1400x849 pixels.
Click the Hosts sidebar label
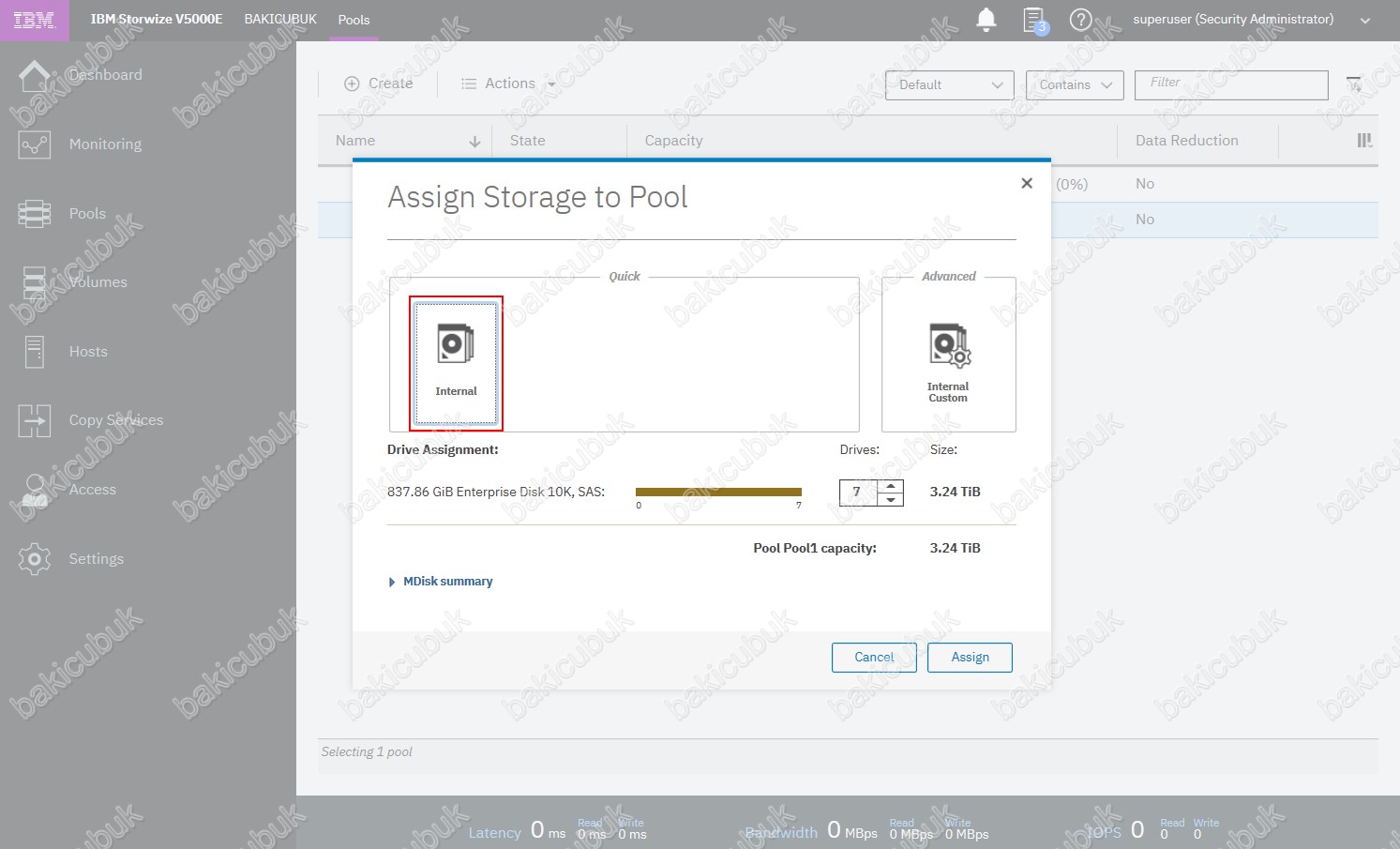pos(88,352)
